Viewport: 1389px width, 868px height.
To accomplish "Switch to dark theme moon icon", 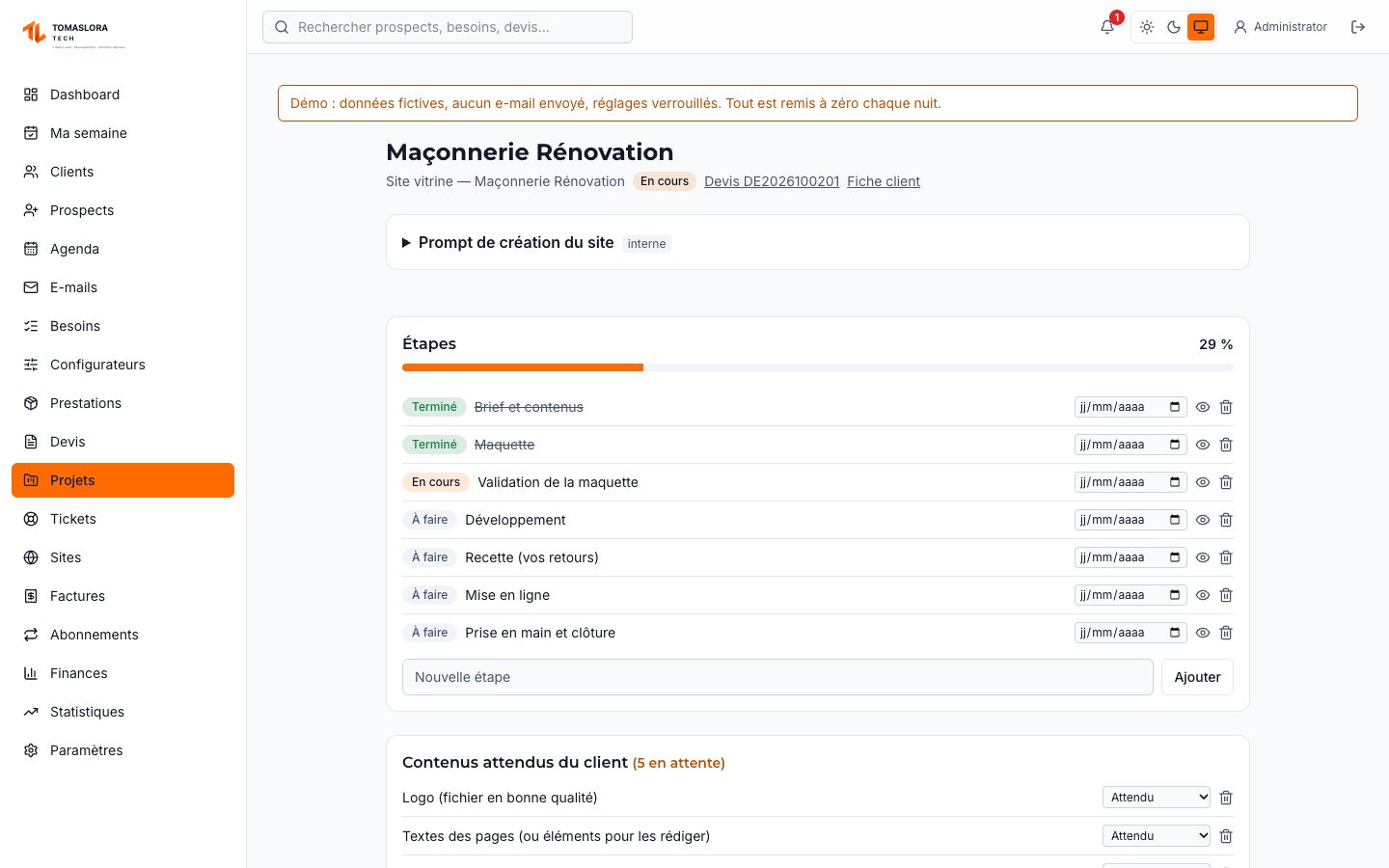I will click(x=1174, y=27).
